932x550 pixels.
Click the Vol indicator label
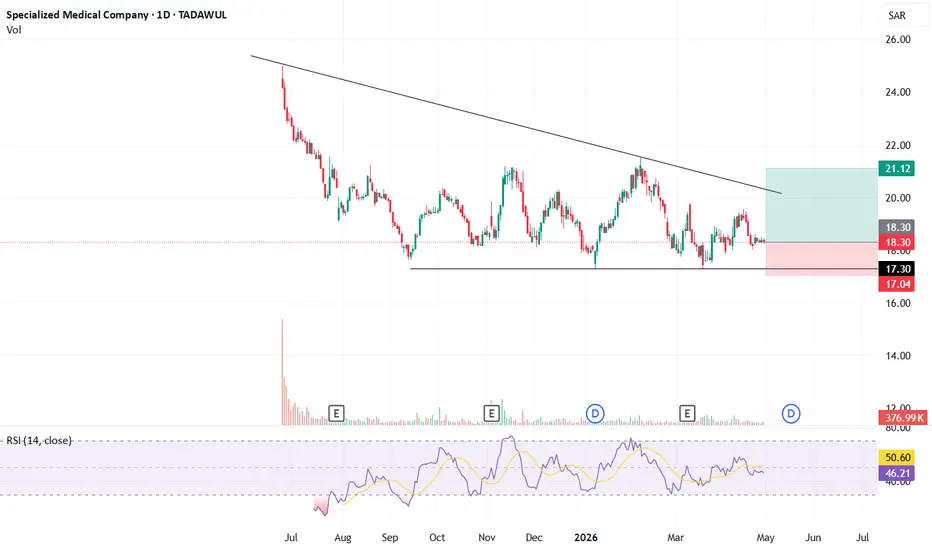click(14, 30)
